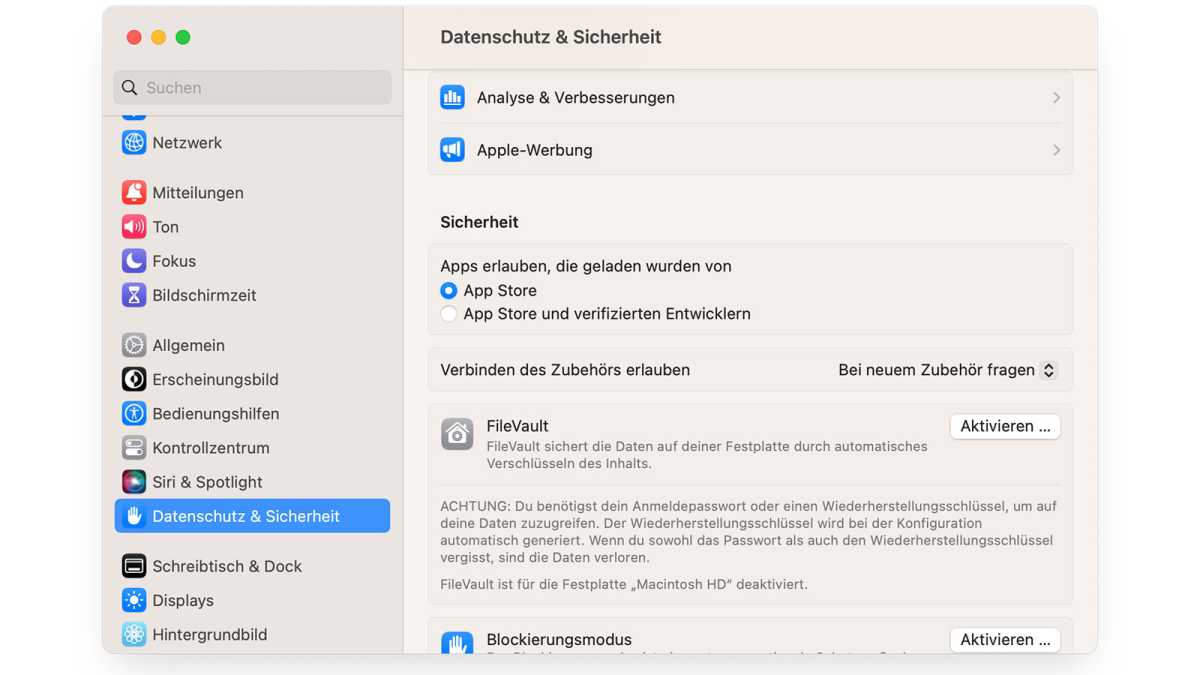Activate Blockierungsmodus with its Aktivieren button
The width and height of the screenshot is (1200, 675).
(1005, 640)
